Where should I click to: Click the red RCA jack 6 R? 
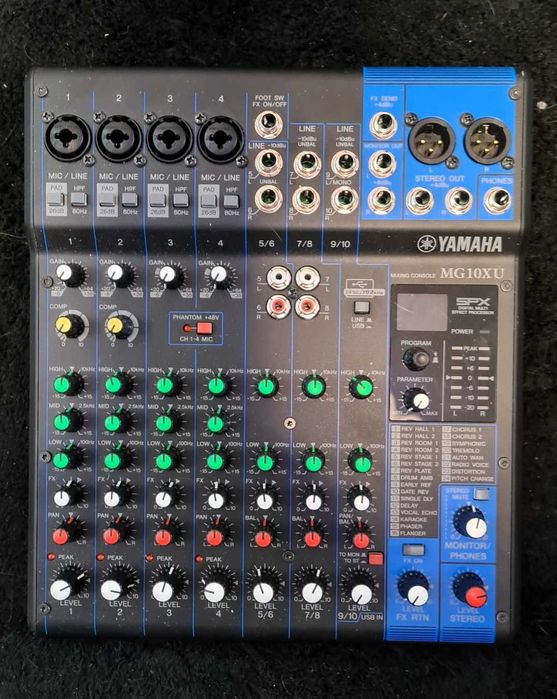pyautogui.click(x=278, y=306)
